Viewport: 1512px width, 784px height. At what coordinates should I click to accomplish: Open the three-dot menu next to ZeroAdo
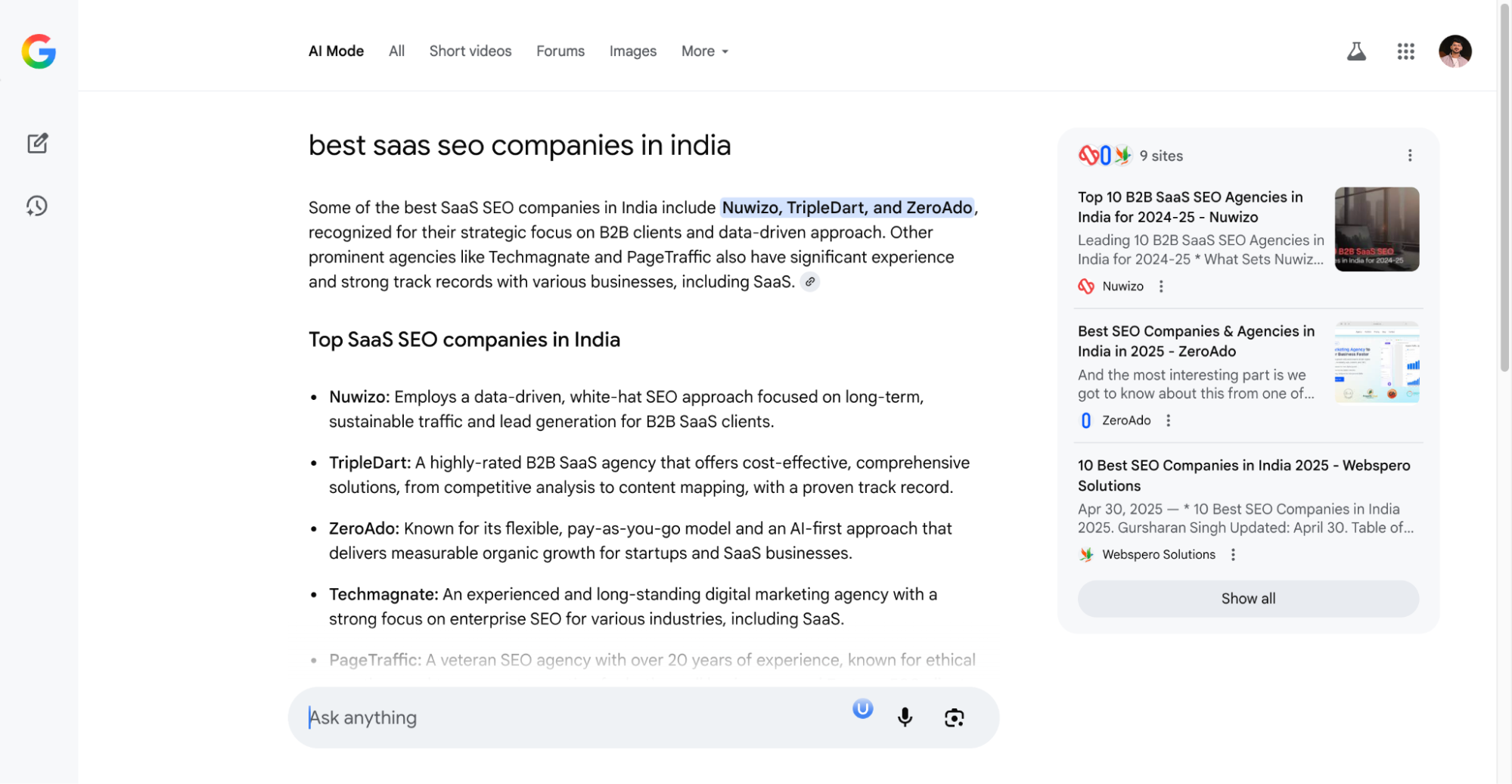coord(1168,420)
